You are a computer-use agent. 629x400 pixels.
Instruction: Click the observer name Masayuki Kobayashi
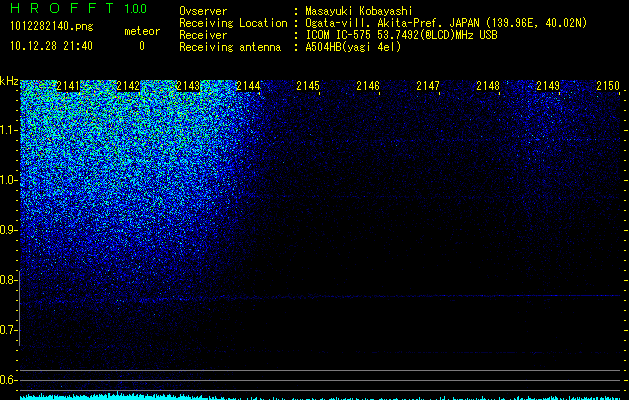359,11
